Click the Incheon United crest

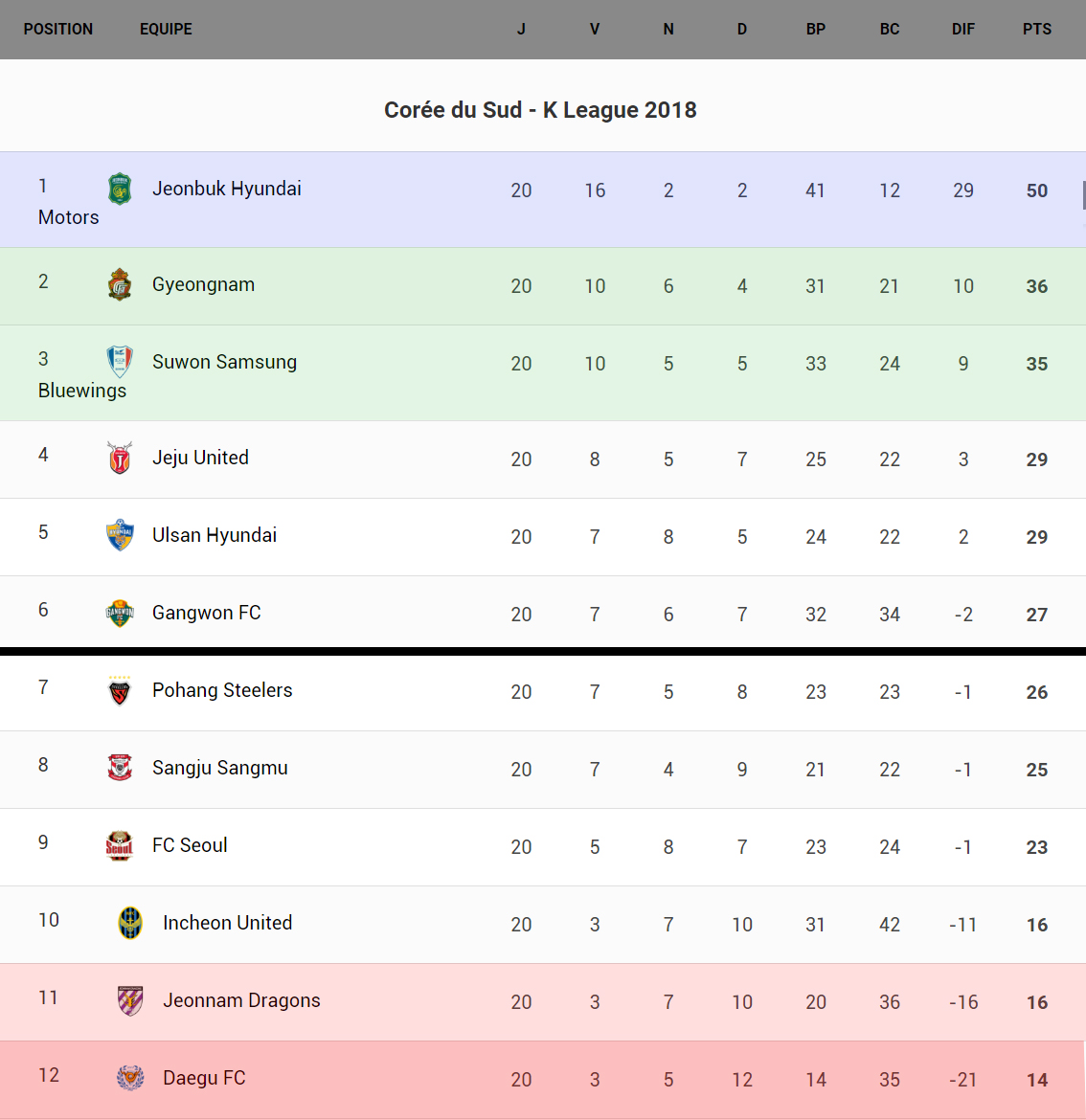click(x=130, y=923)
